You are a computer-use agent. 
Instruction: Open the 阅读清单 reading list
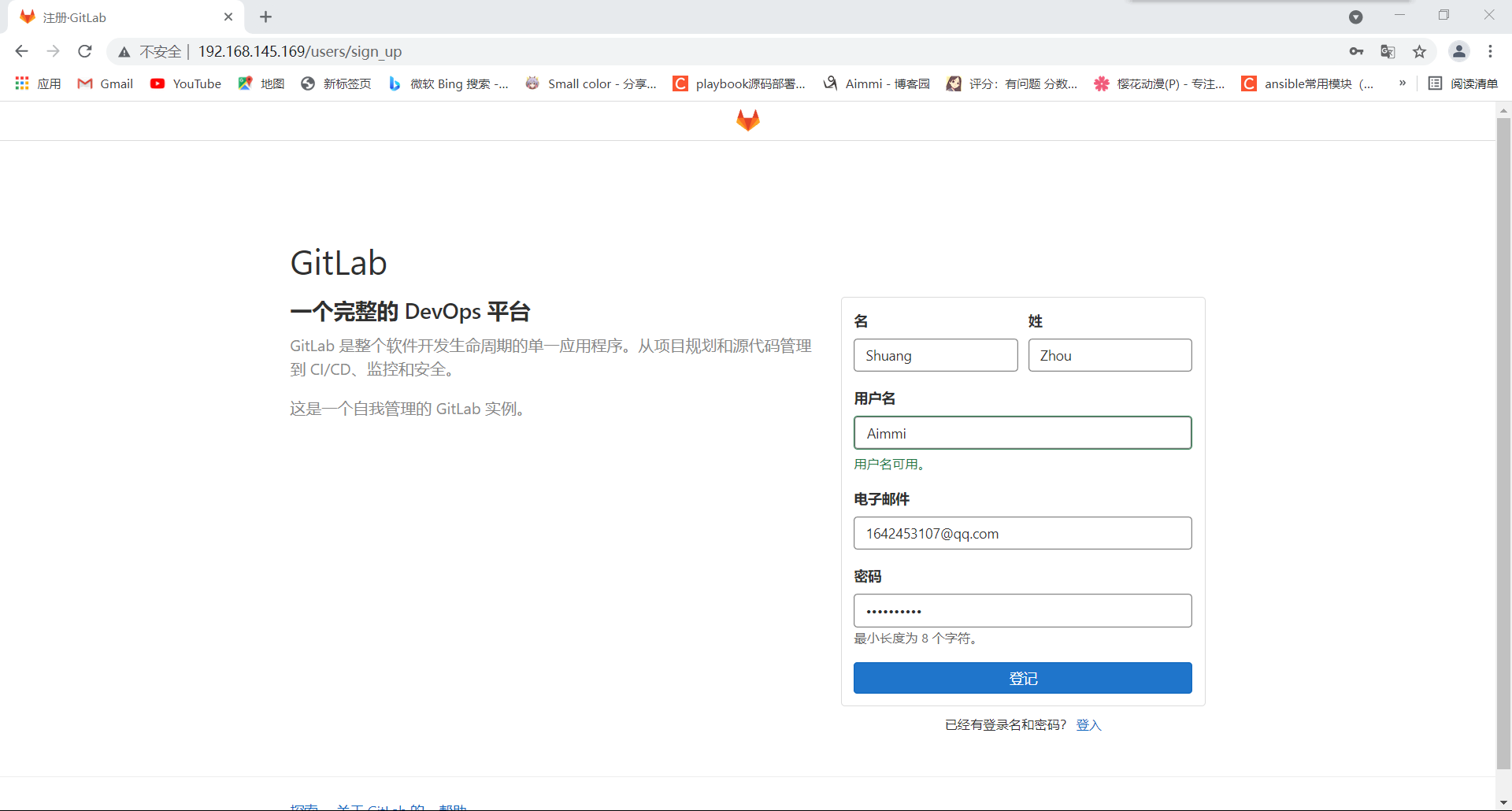click(1463, 83)
